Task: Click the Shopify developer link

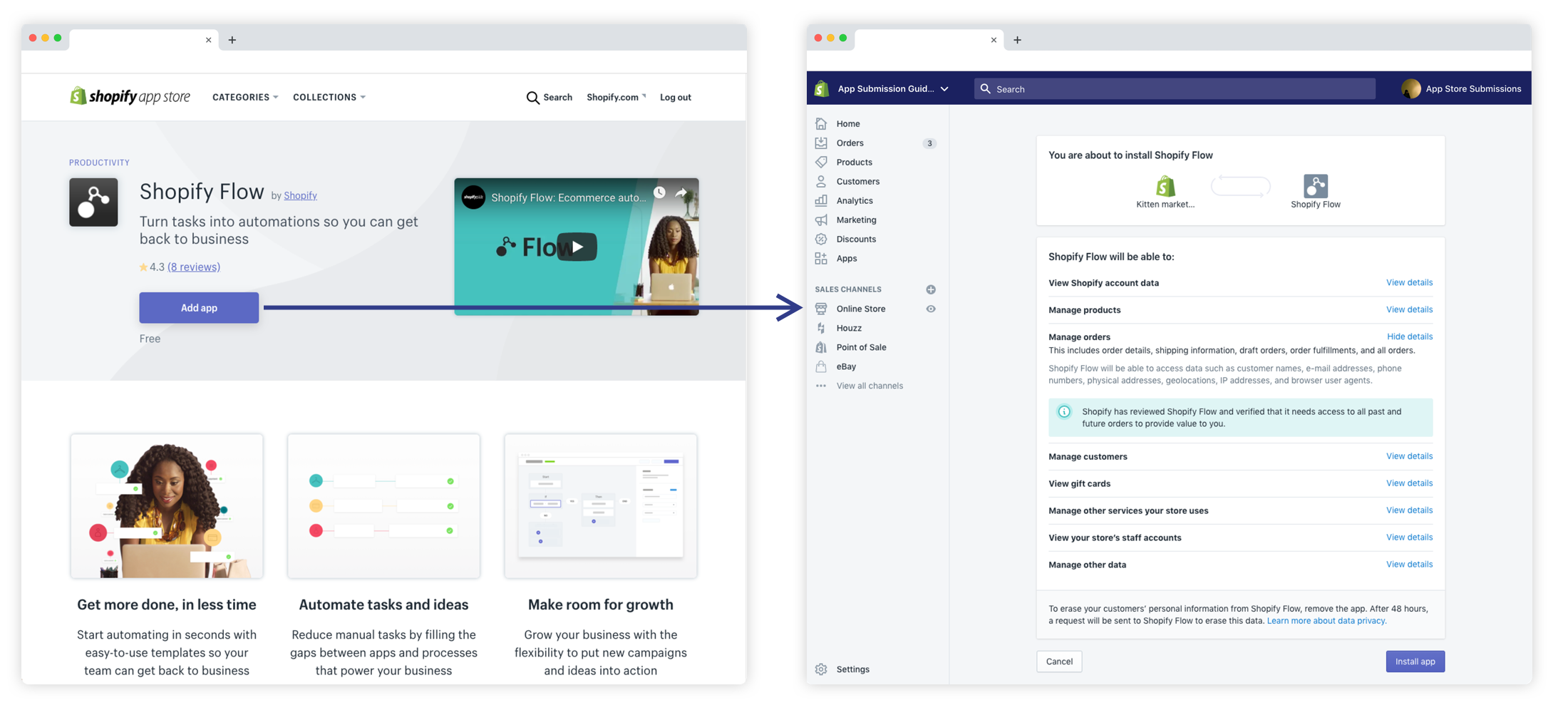Action: (x=300, y=195)
